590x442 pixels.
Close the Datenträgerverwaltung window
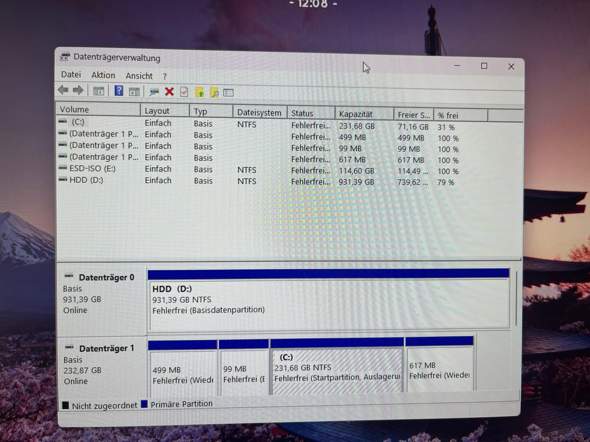(511, 67)
